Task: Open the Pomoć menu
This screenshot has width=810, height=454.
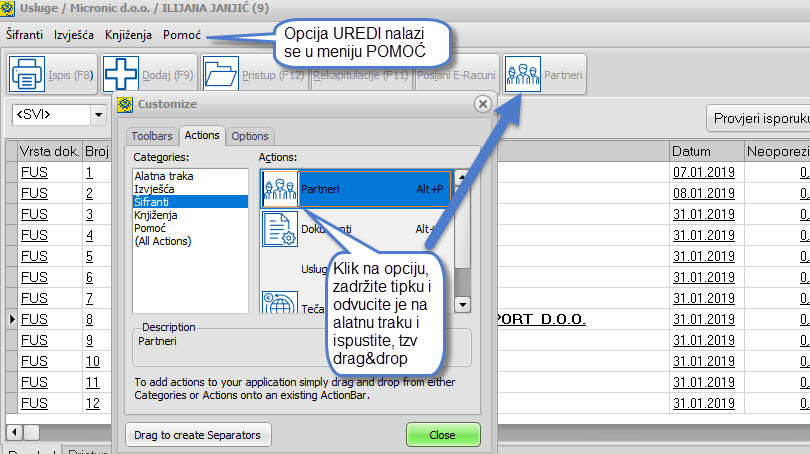Action: tap(182, 35)
